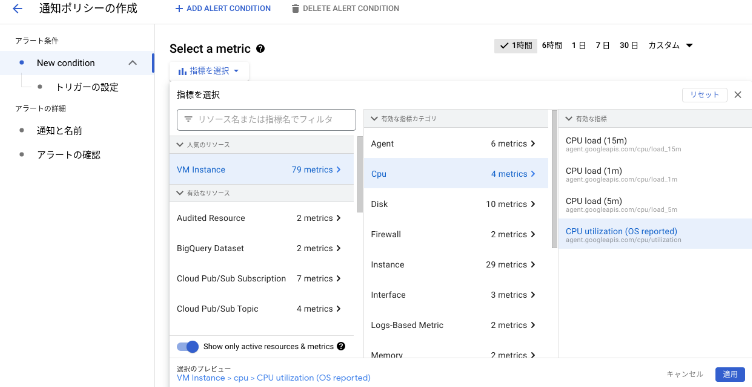
Task: Click the resource list scrollbar
Action: coord(360,174)
